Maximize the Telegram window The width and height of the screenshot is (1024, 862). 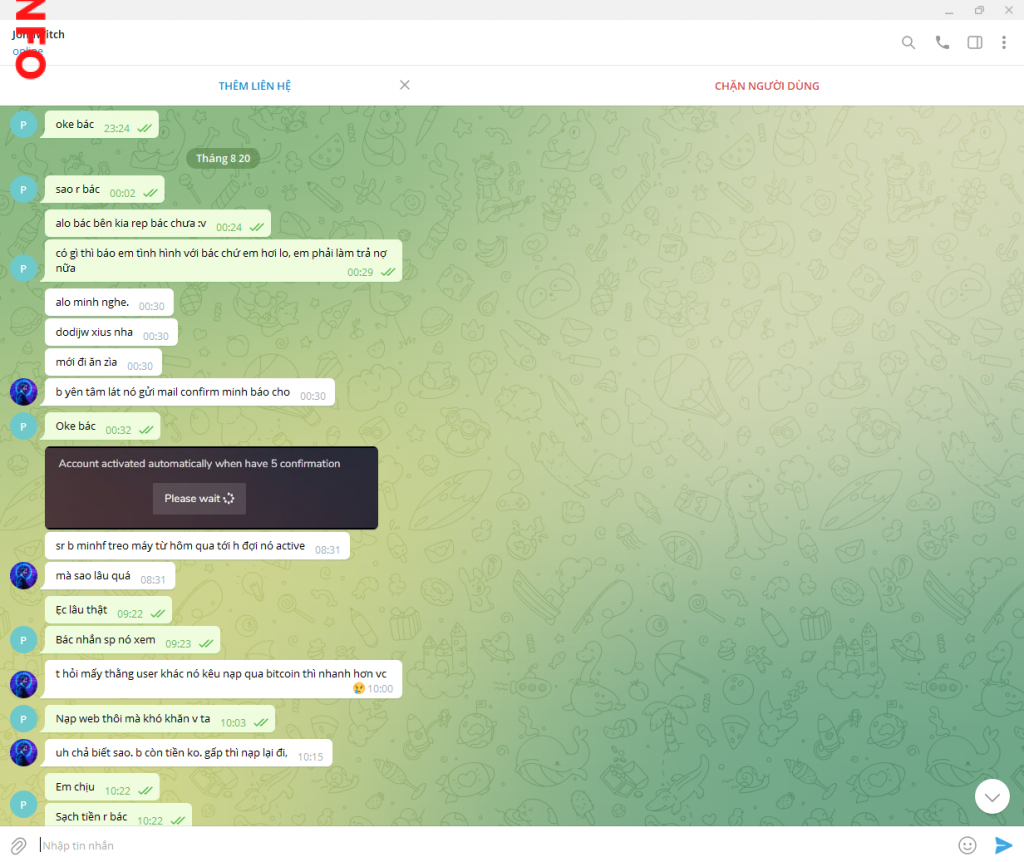979,10
